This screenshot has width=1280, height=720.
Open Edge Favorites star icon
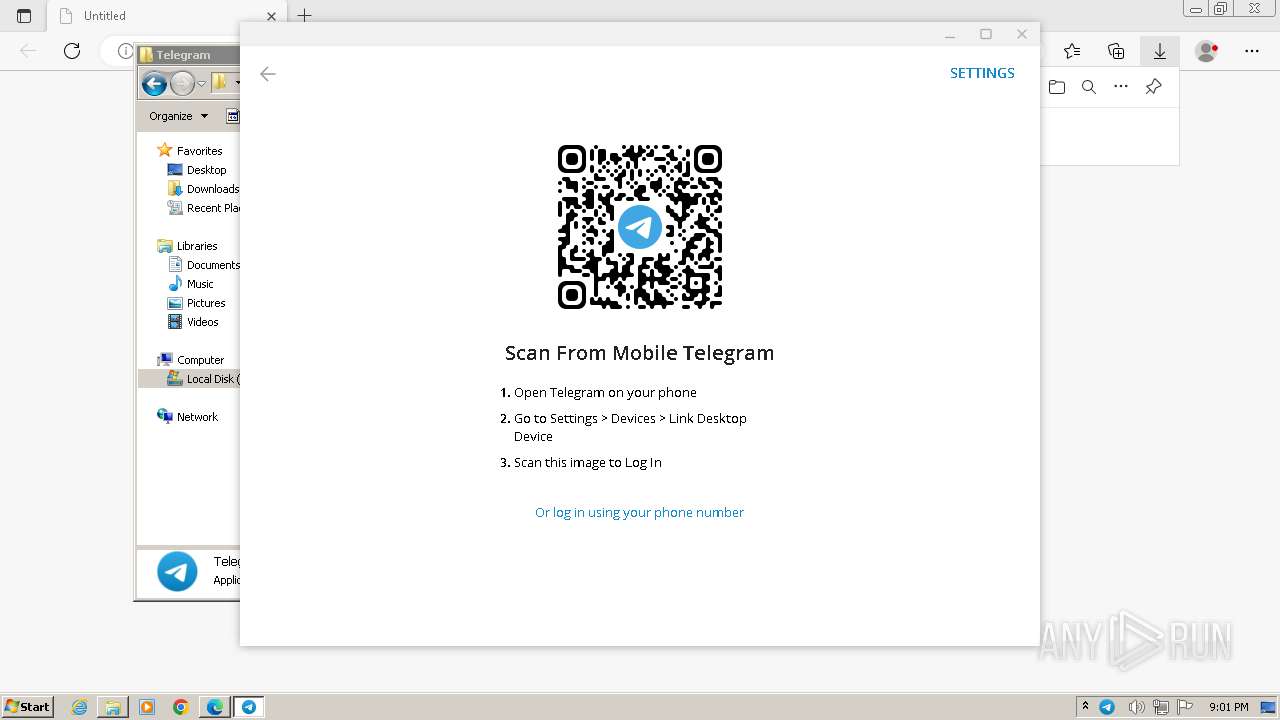[1072, 51]
